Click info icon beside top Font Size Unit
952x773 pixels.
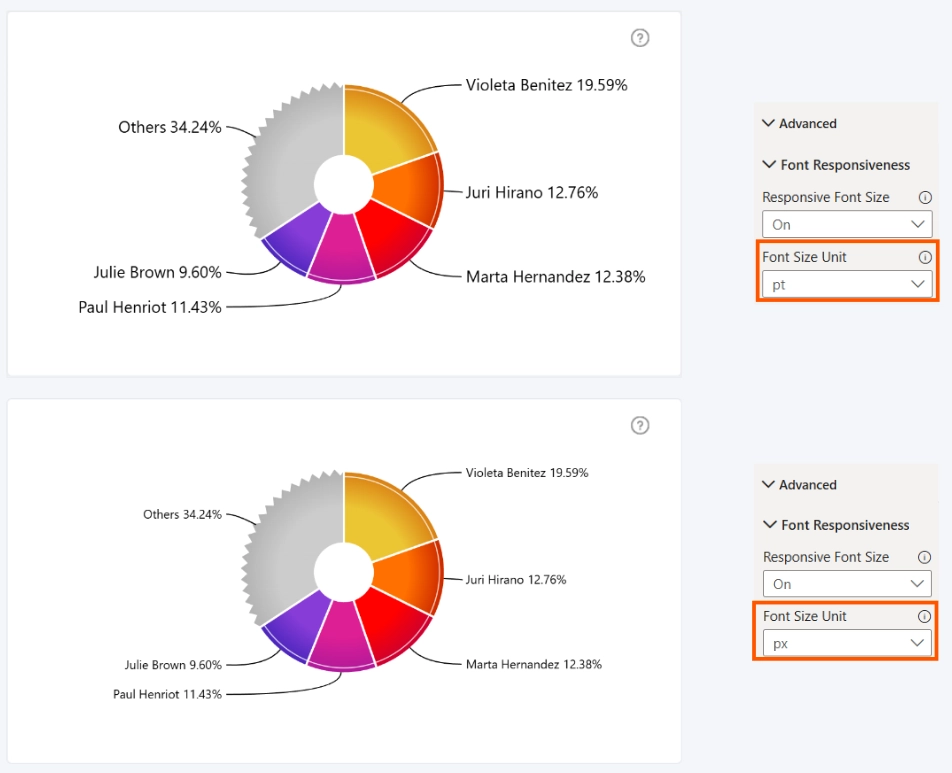point(925,257)
